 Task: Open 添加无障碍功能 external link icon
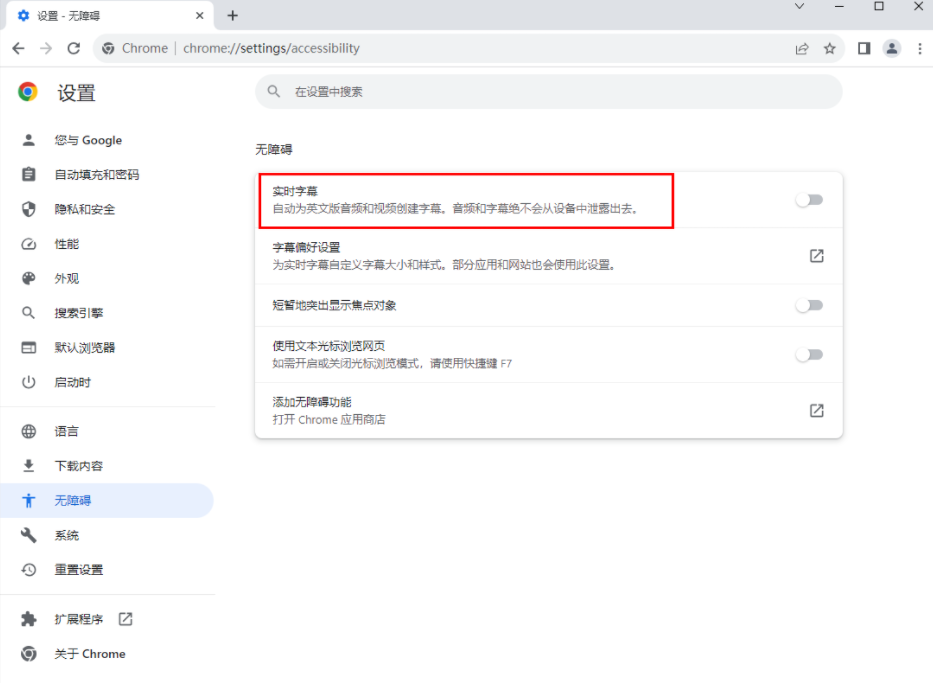click(x=816, y=411)
